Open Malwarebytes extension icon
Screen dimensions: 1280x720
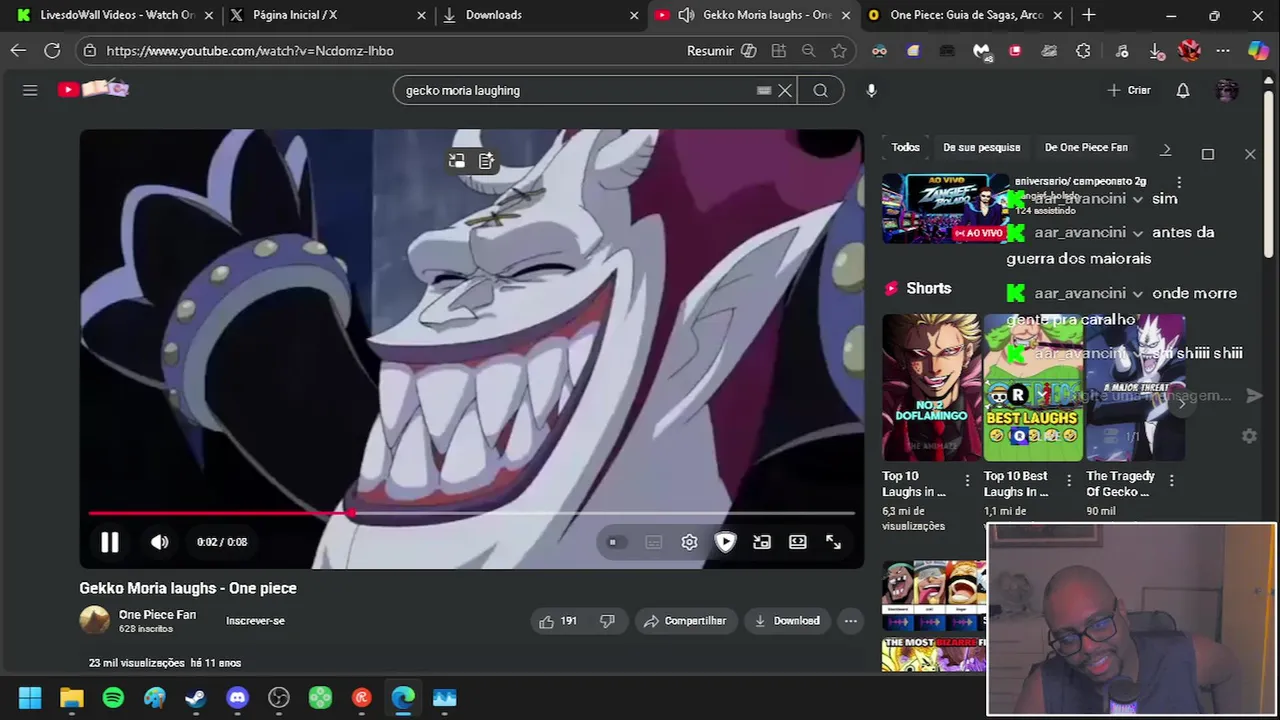point(981,51)
